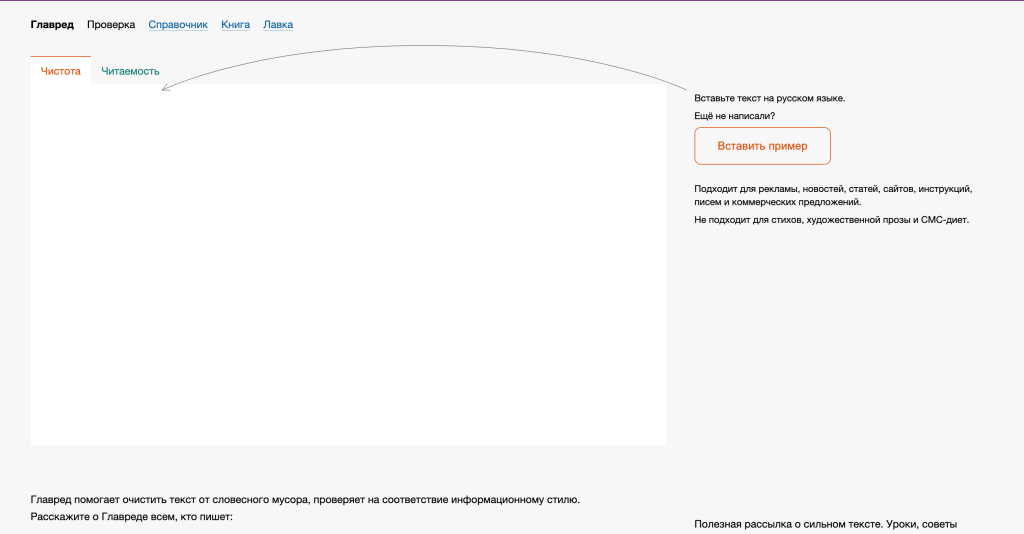1024x534 pixels.
Task: Click the Вставить пример button
Action: 762,146
